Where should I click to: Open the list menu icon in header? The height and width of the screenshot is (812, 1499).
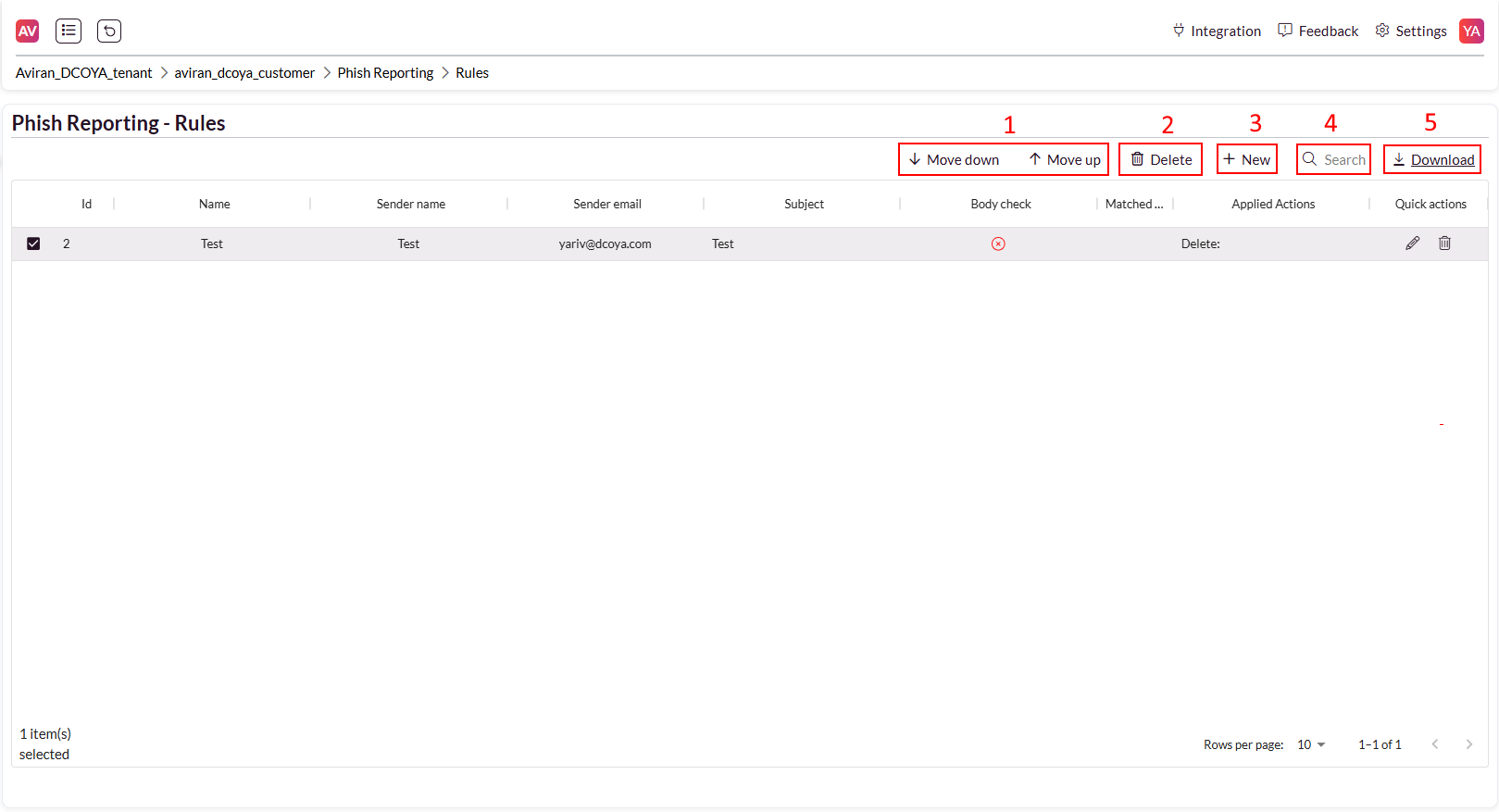tap(69, 31)
